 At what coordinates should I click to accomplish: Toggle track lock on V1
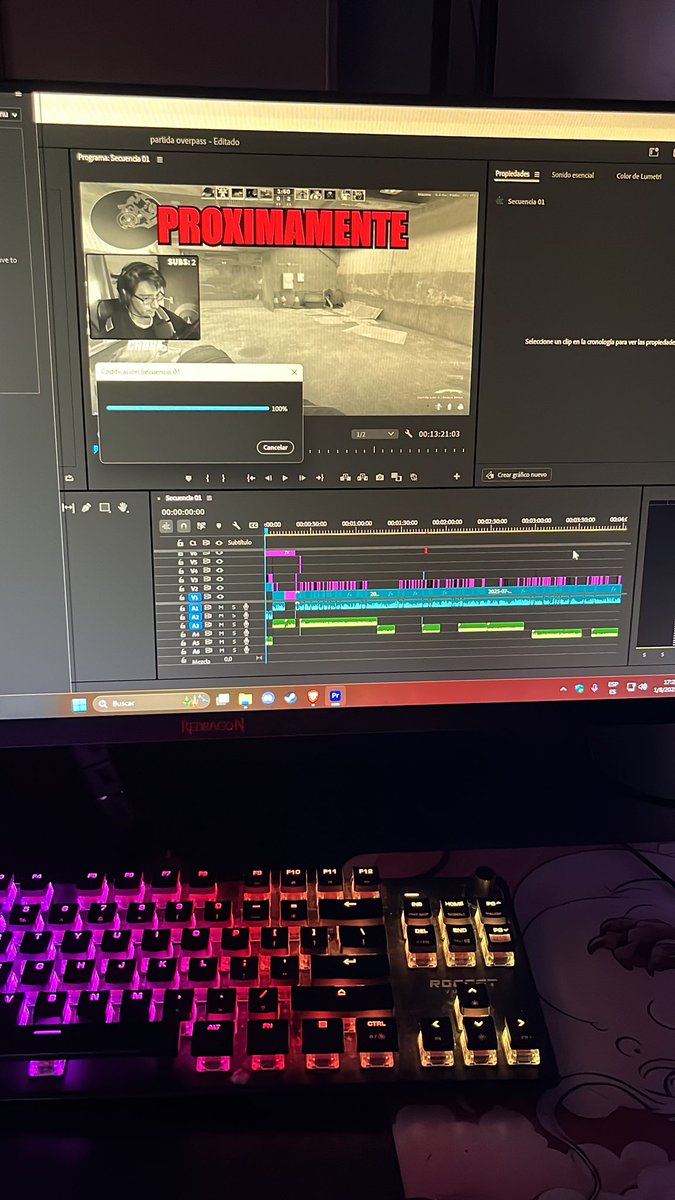pyautogui.click(x=180, y=597)
